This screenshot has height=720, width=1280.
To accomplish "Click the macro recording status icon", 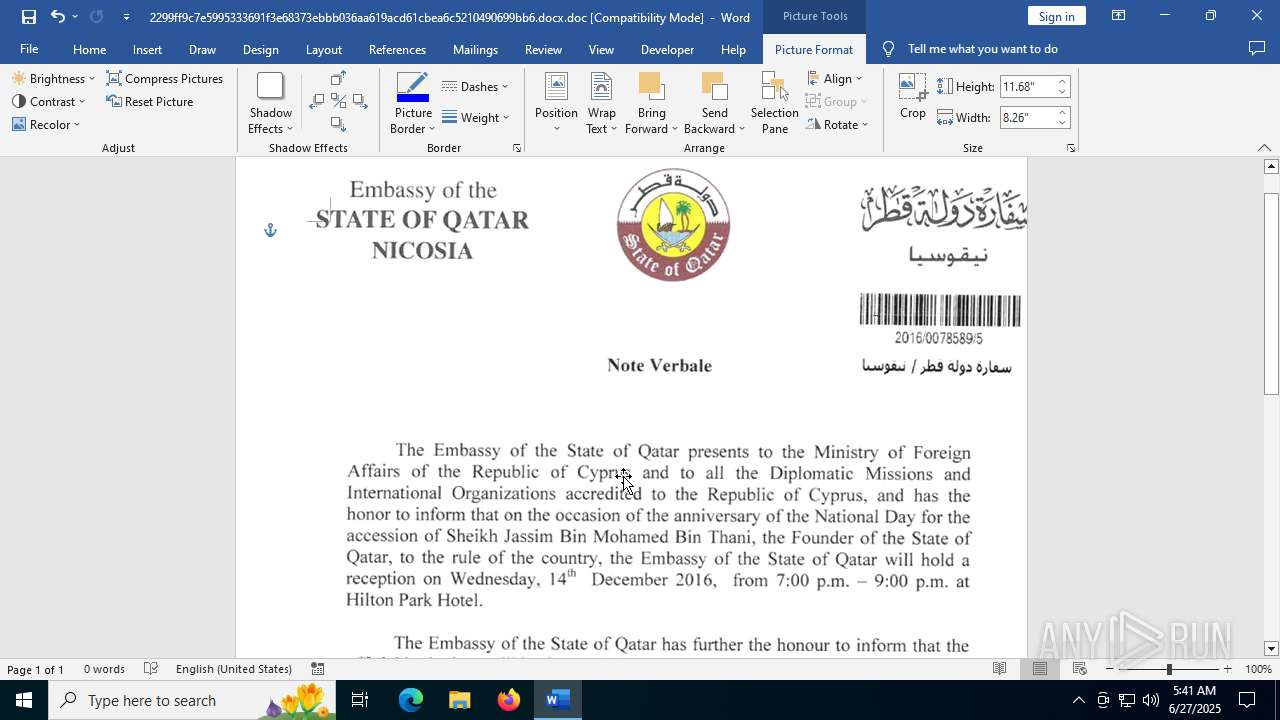I will pyautogui.click(x=317, y=669).
